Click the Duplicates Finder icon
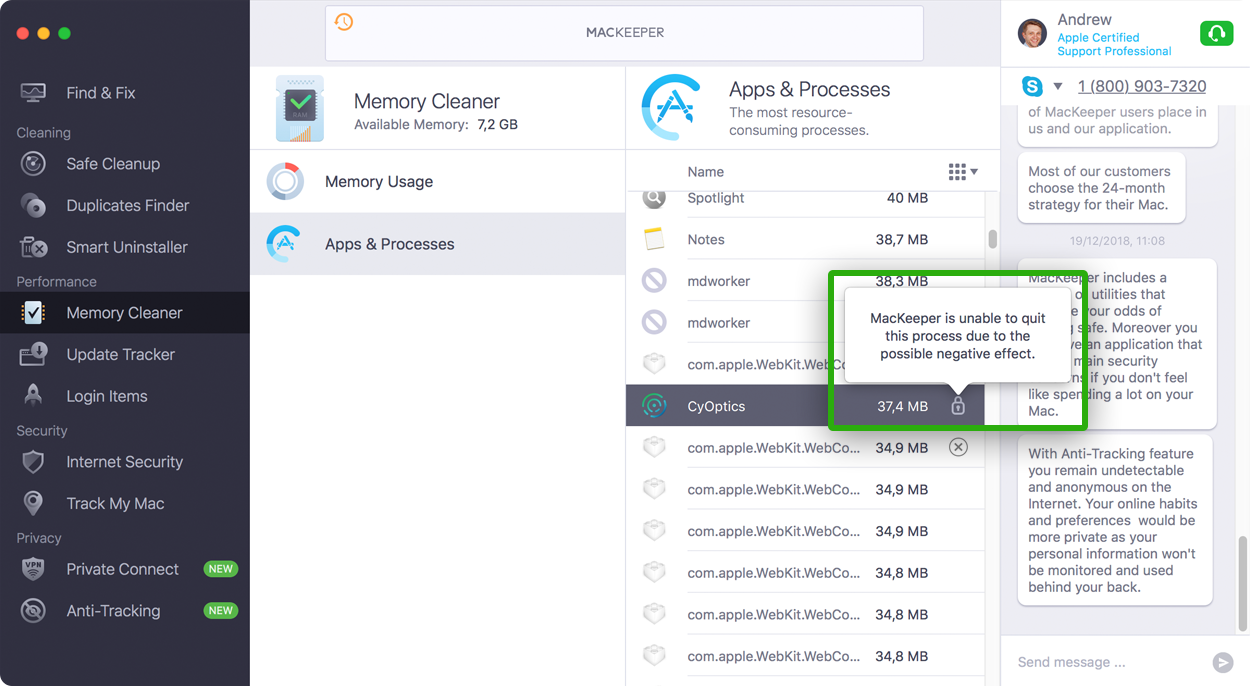Image resolution: width=1250 pixels, height=686 pixels. pyautogui.click(x=33, y=206)
